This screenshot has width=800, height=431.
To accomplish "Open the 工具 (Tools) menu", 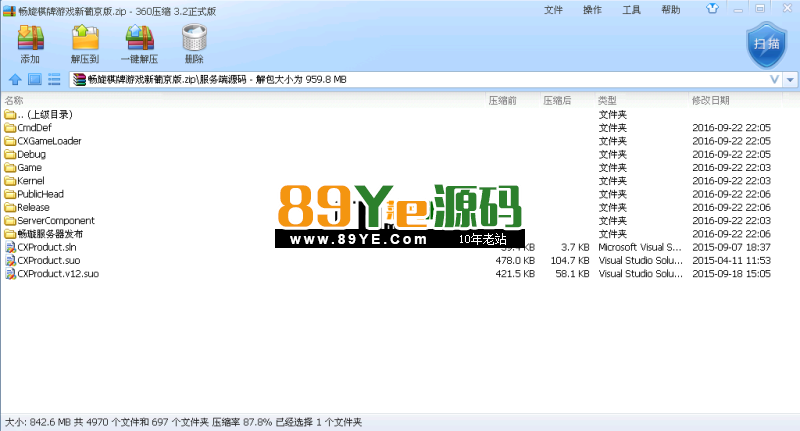I will 631,10.
